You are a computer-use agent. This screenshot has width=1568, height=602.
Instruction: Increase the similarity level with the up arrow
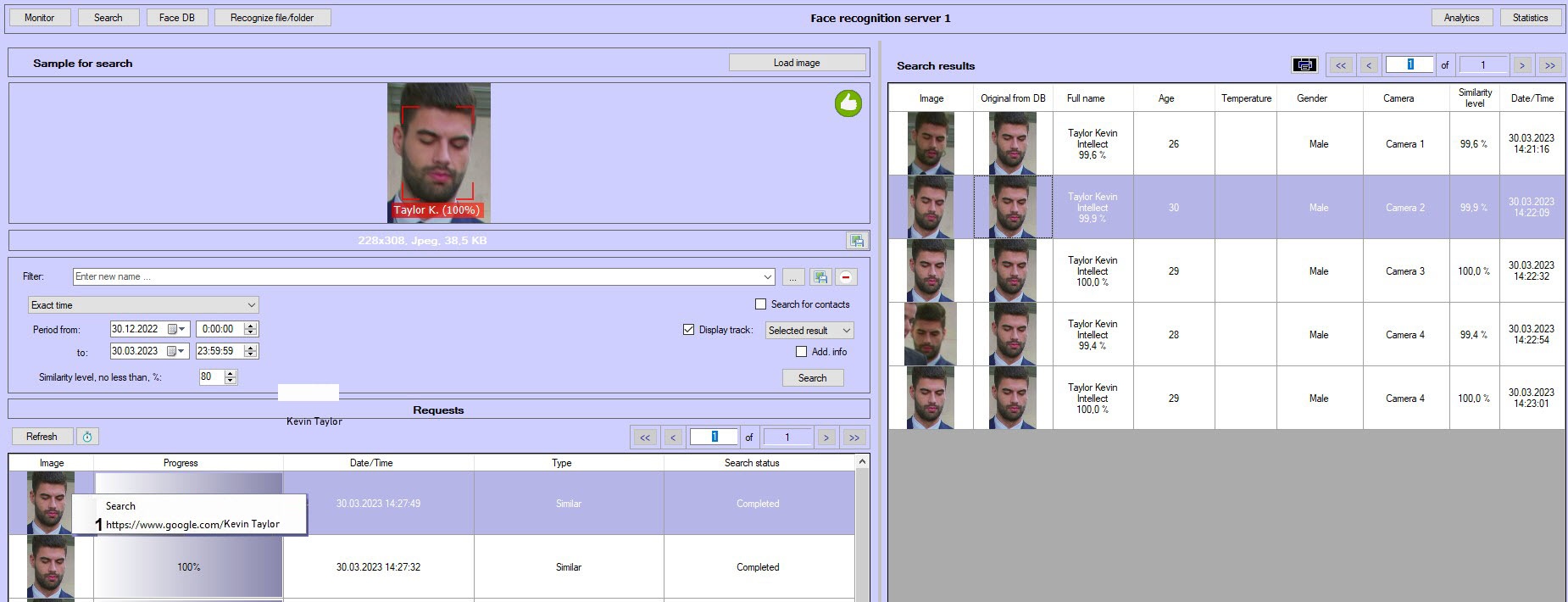[x=231, y=373]
